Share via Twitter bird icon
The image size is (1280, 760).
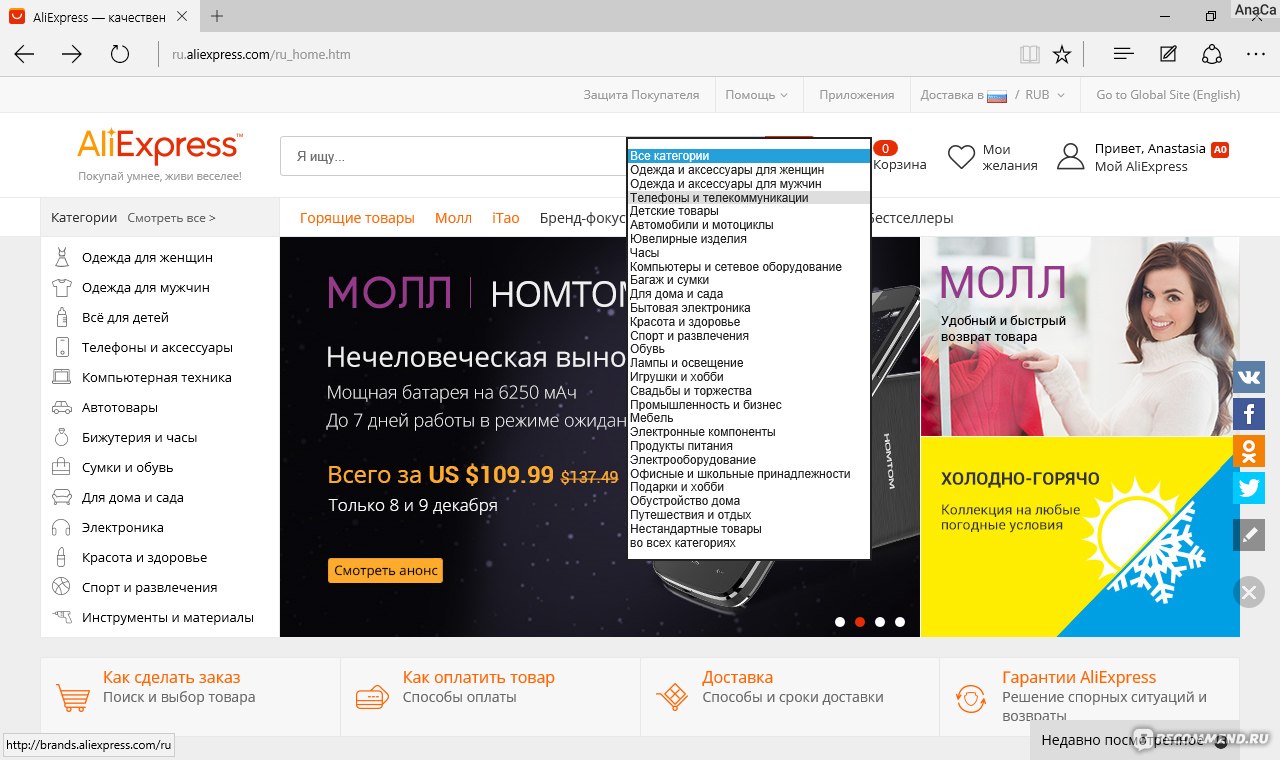(1249, 488)
